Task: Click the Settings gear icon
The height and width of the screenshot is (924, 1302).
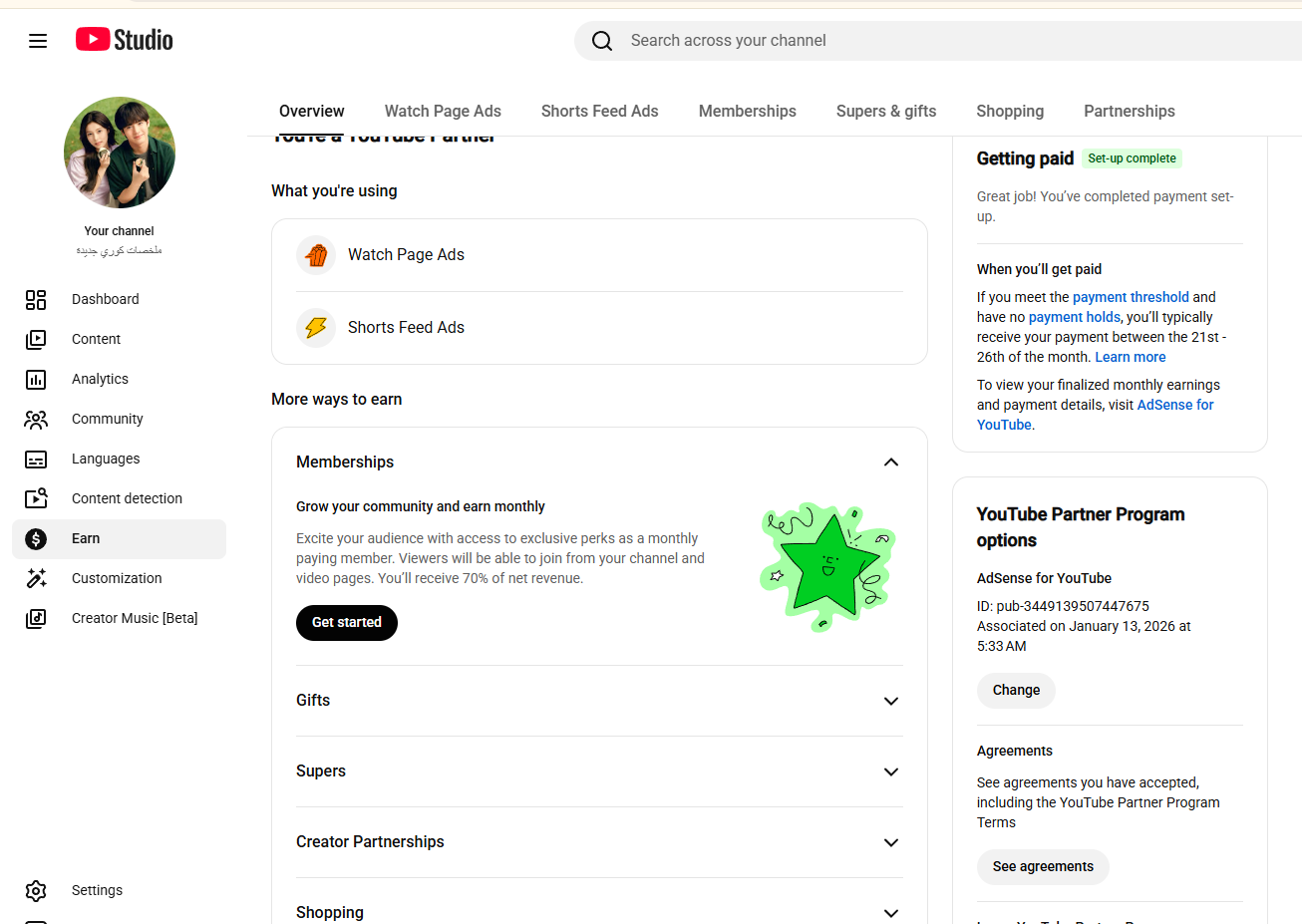Action: (36, 890)
